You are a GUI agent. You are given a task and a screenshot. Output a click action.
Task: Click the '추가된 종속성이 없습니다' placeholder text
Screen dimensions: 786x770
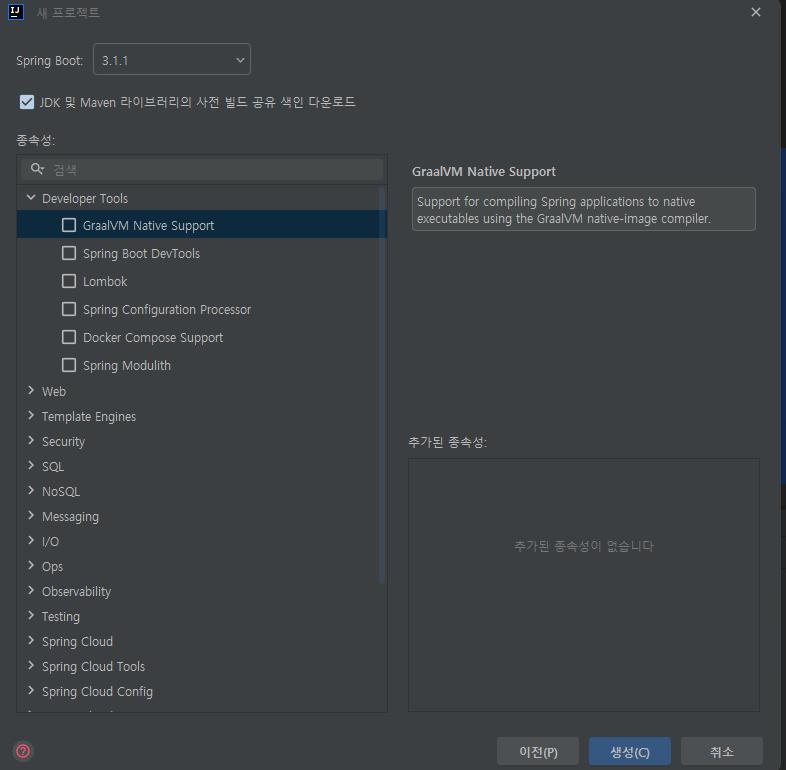(583, 546)
